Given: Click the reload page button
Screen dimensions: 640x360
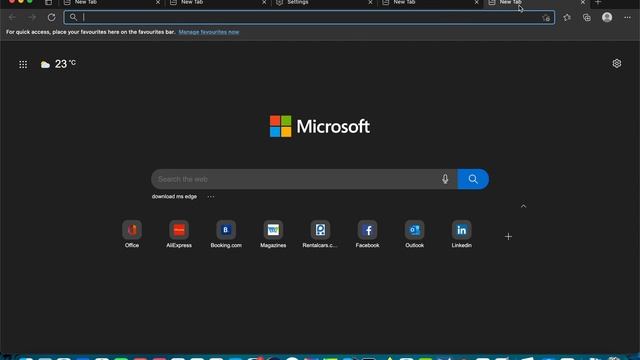Looking at the screenshot, I should [x=51, y=17].
